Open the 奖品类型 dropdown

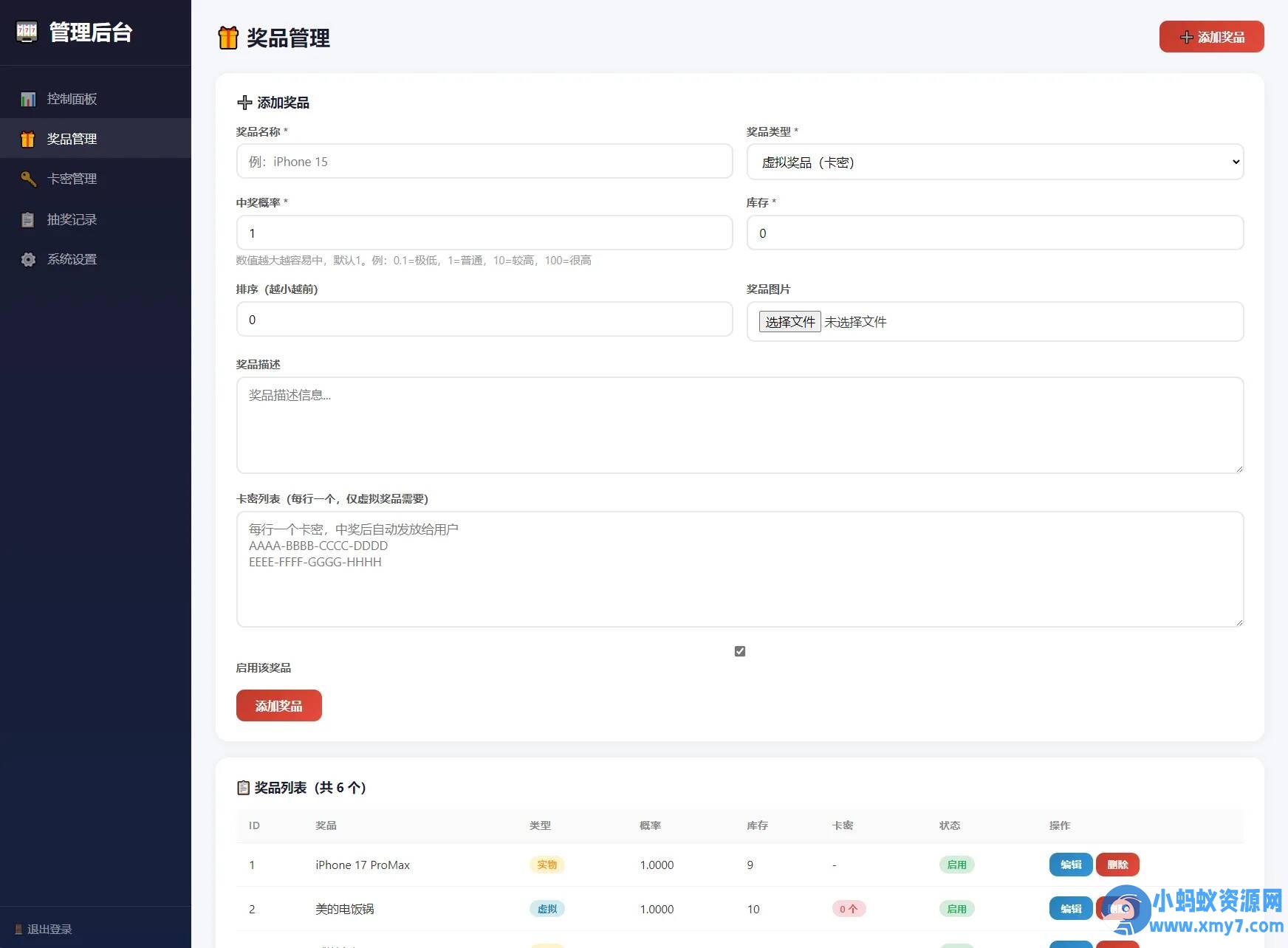pyautogui.click(x=995, y=162)
